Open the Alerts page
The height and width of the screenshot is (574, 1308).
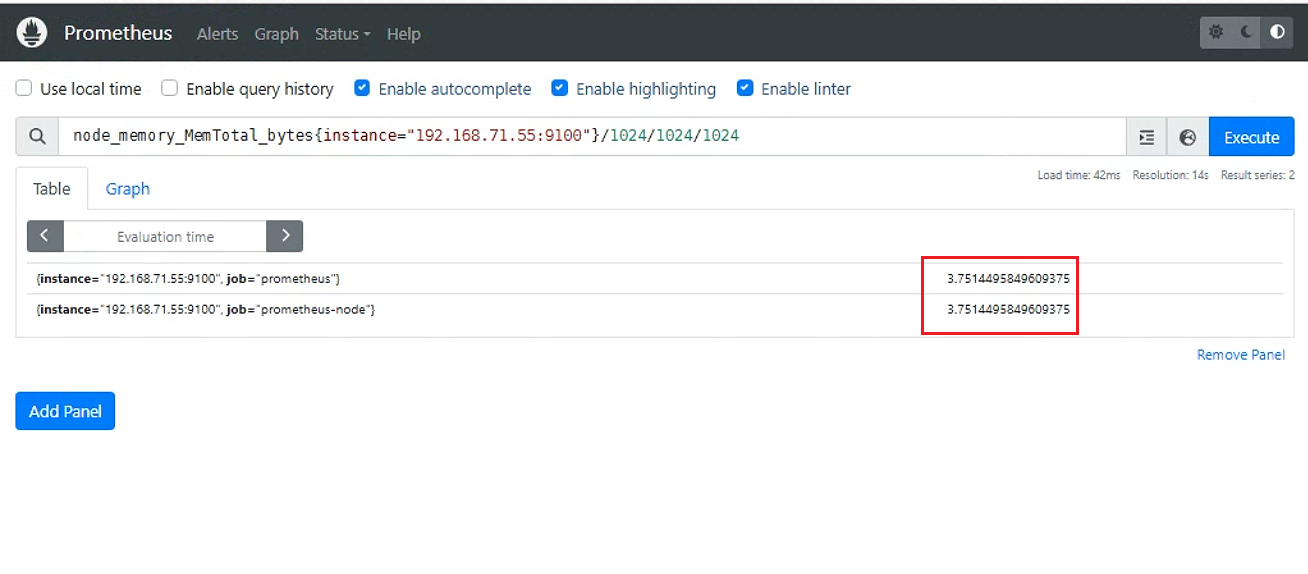tap(217, 33)
